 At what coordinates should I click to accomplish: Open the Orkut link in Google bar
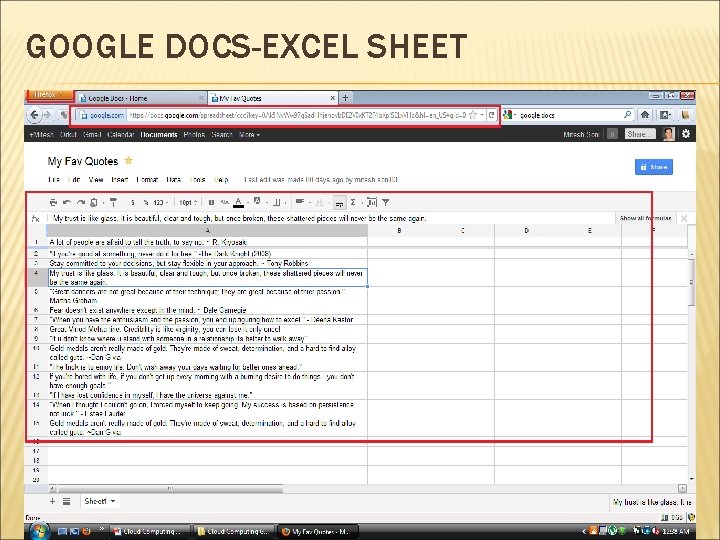pyautogui.click(x=68, y=135)
